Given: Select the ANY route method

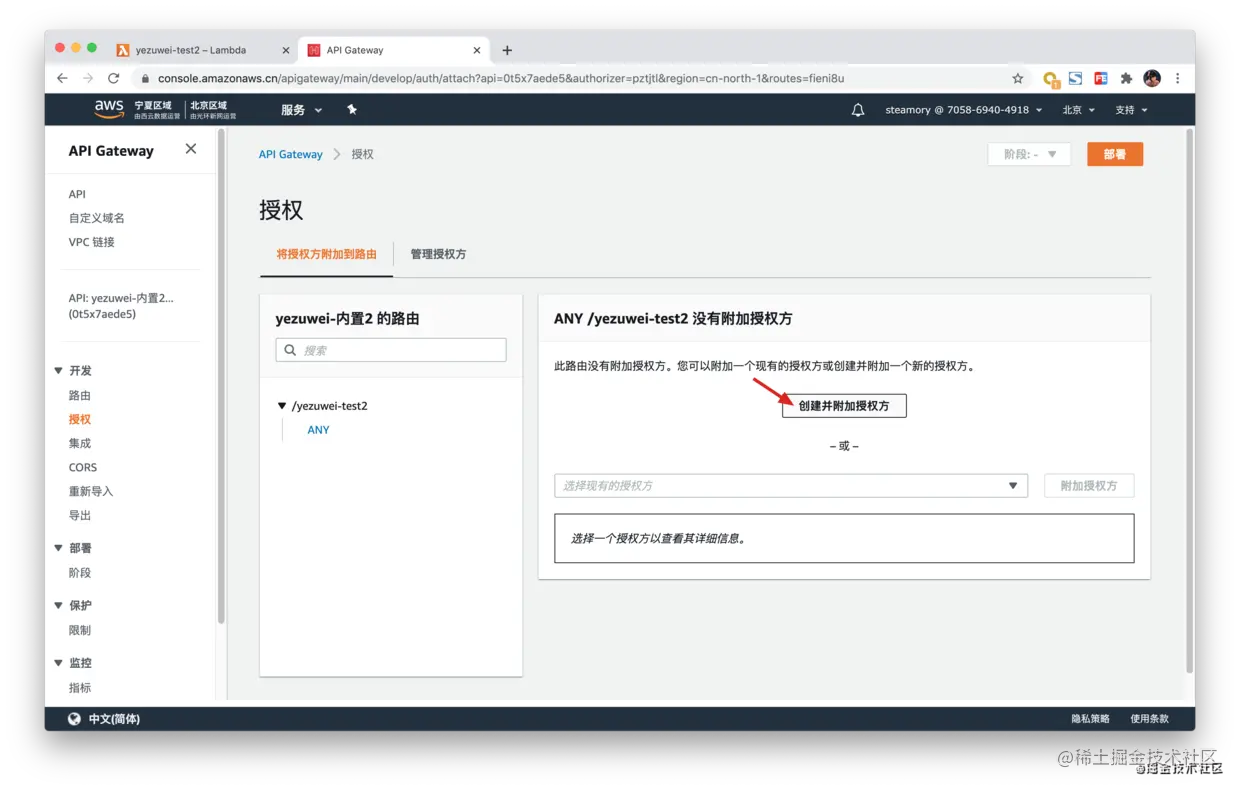Looking at the screenshot, I should point(318,430).
